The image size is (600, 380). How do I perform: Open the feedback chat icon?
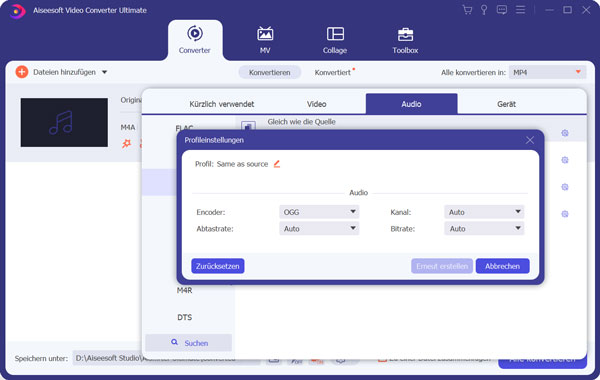click(502, 10)
